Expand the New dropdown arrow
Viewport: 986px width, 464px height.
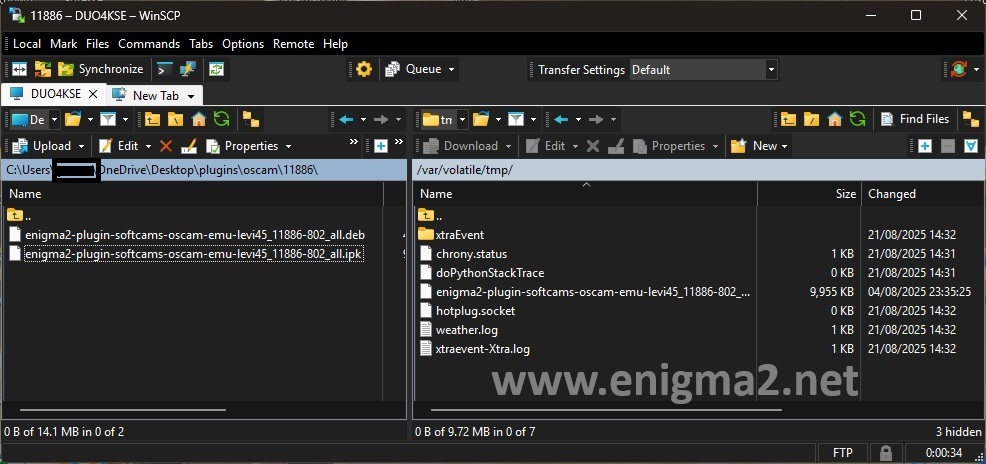(784, 146)
